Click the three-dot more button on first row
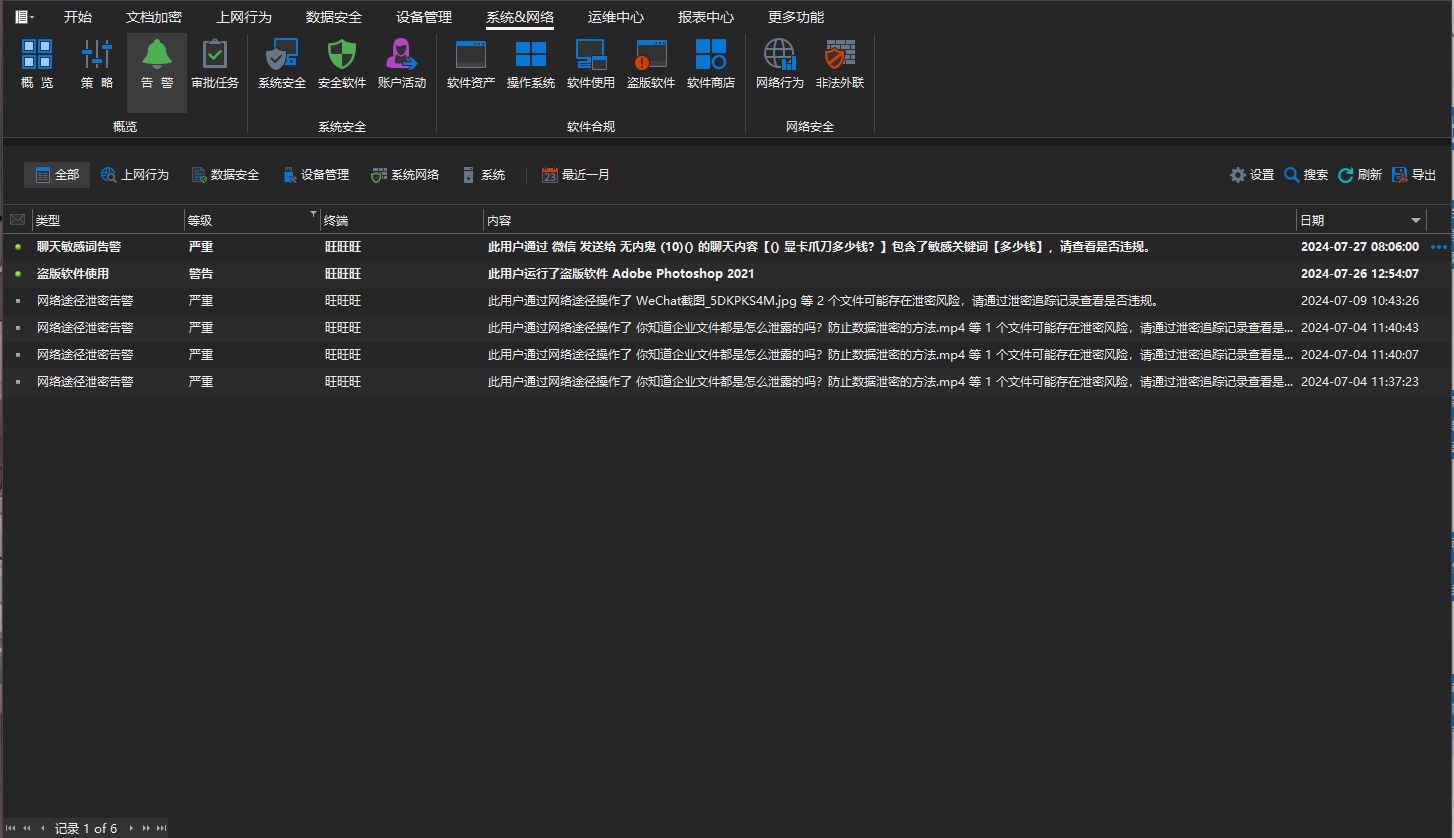Screen dimensions: 1454x838 click(x=1439, y=247)
